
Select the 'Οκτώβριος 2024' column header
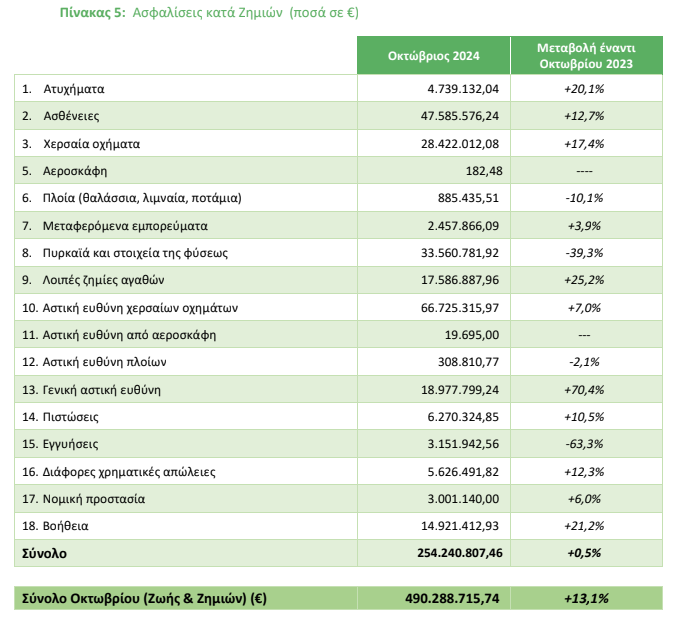[433, 56]
